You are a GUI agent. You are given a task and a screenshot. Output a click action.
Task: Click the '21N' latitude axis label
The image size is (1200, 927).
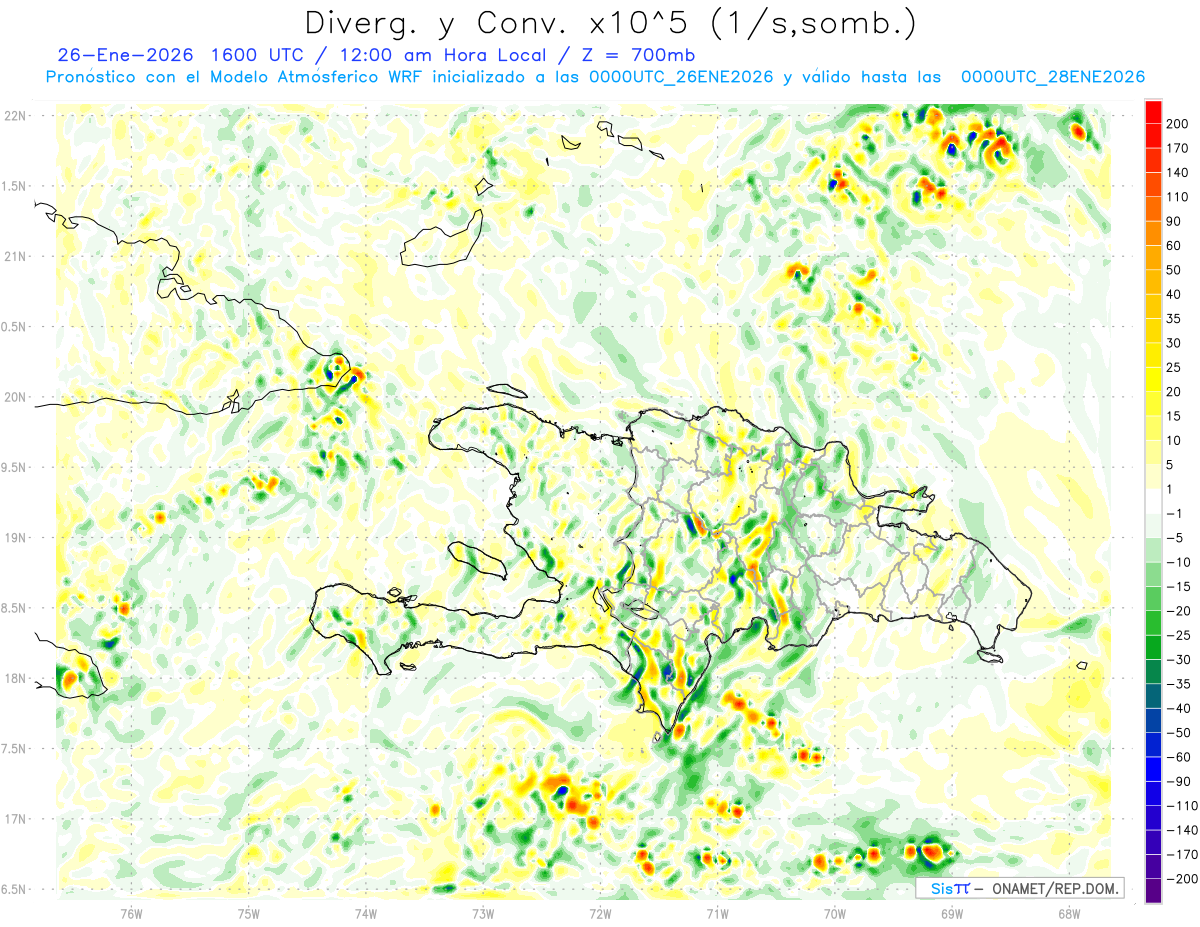click(x=15, y=256)
